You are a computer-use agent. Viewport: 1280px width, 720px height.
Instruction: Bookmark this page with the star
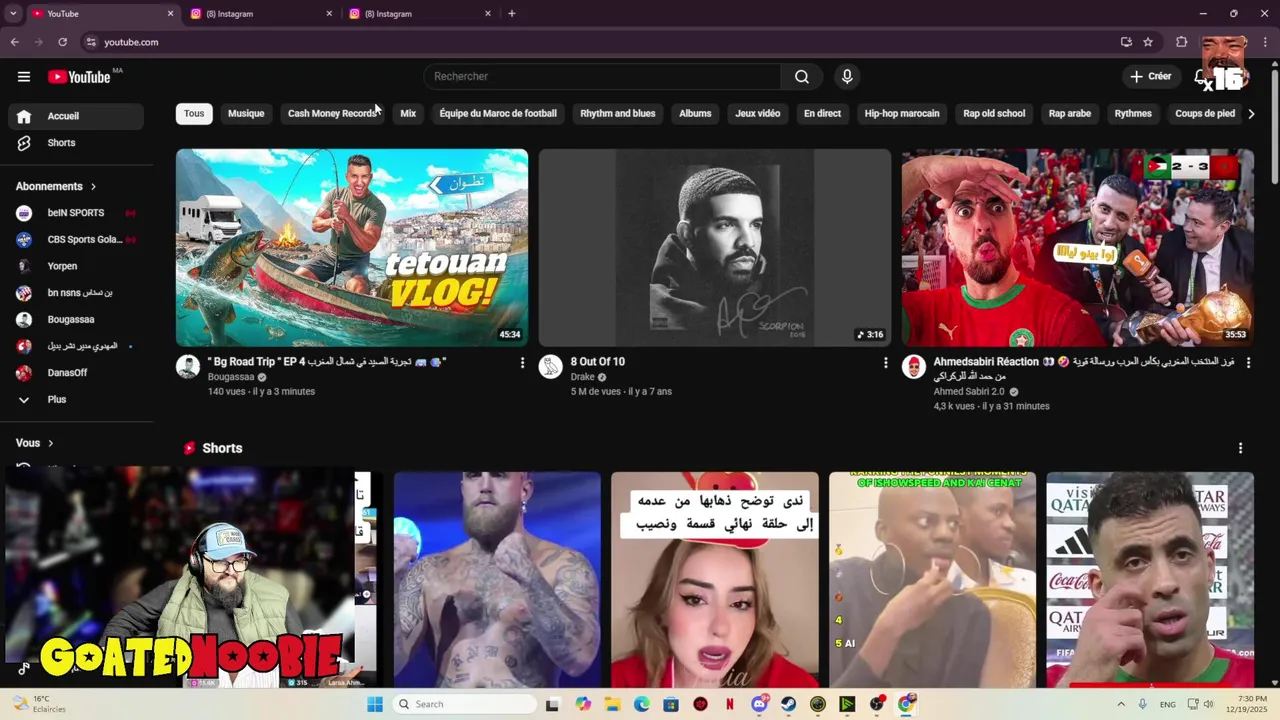[1148, 42]
